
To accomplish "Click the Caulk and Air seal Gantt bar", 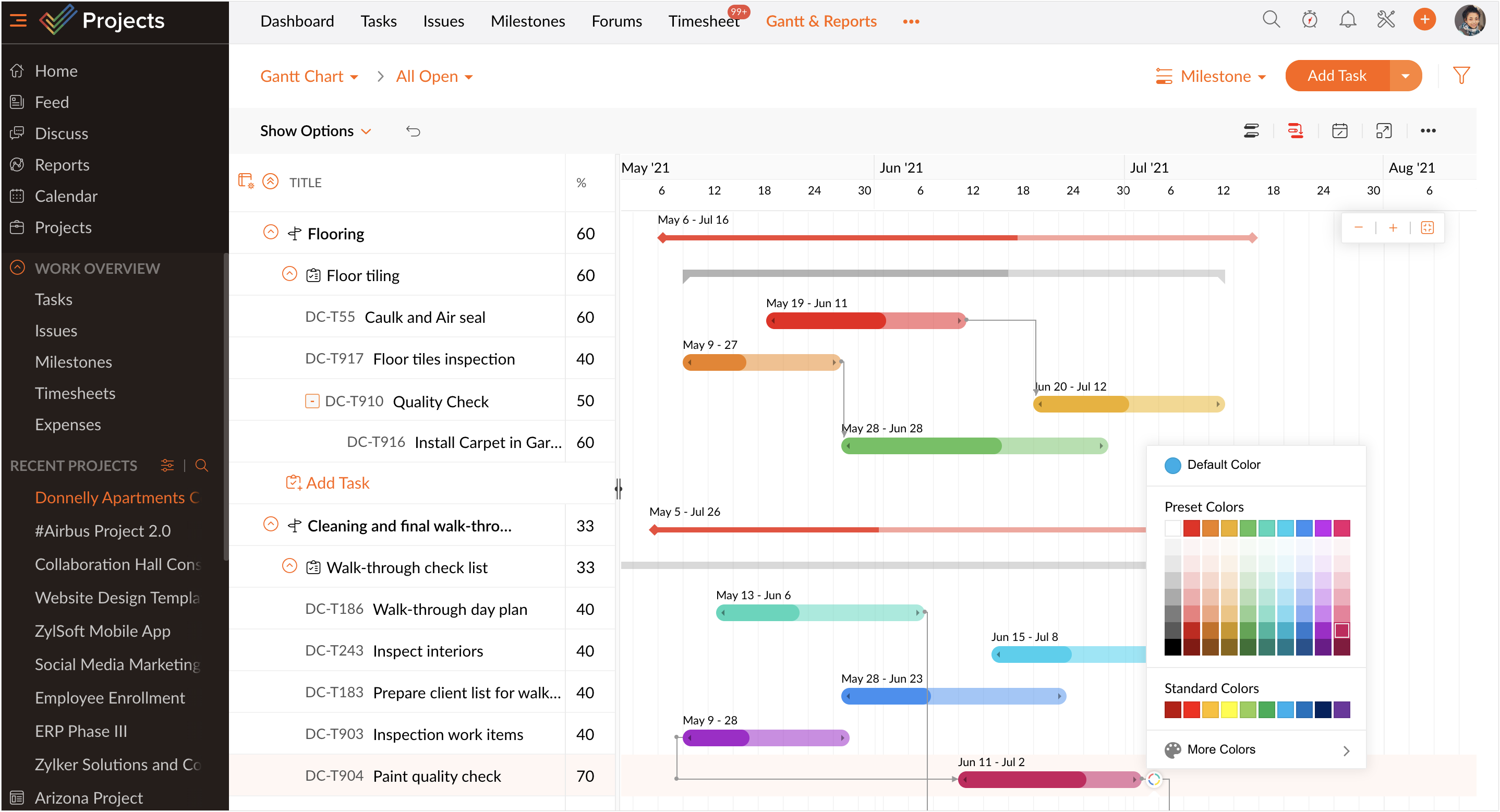I will coord(865,321).
